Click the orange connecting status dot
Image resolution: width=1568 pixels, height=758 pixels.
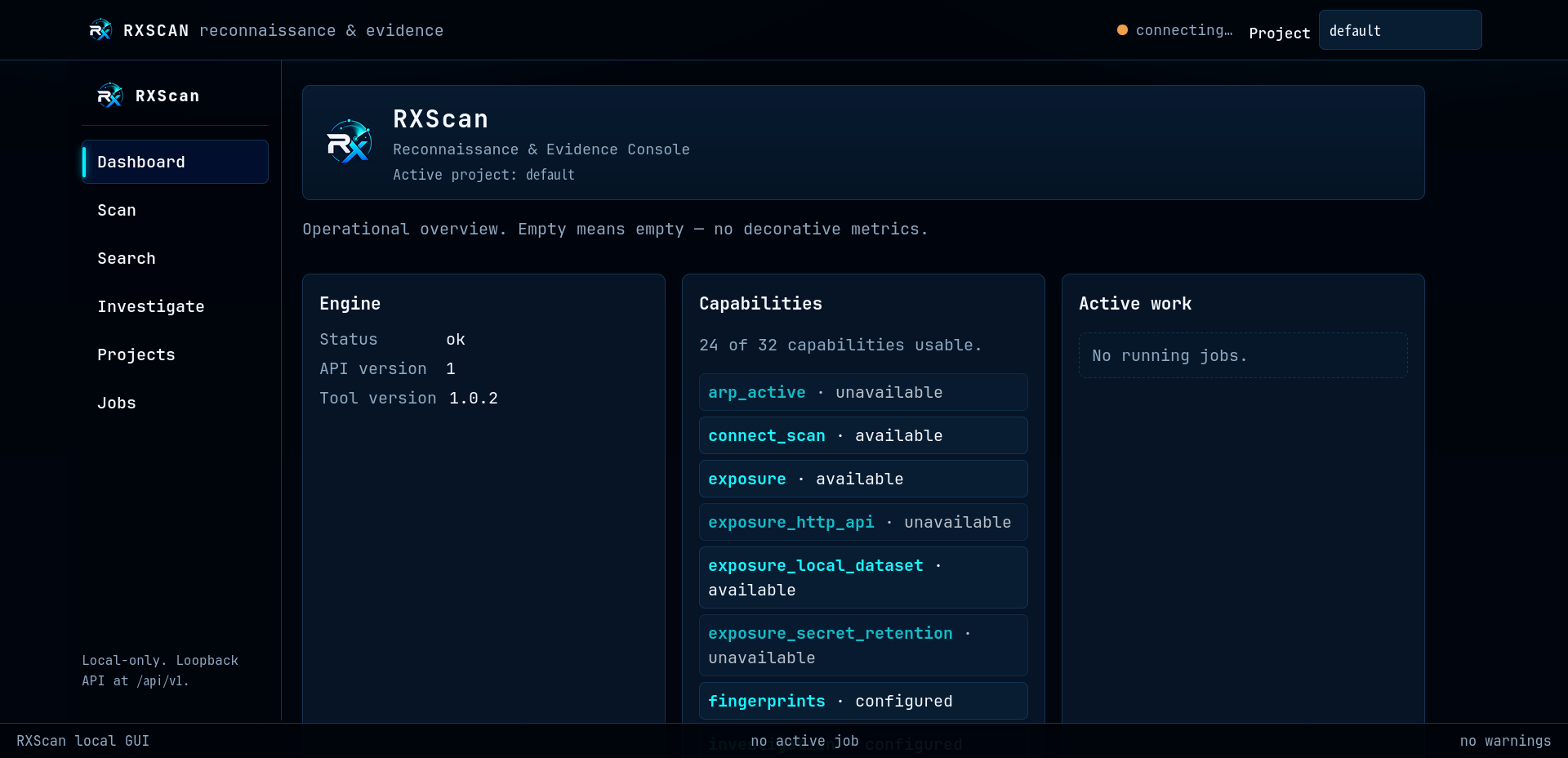point(1122,30)
